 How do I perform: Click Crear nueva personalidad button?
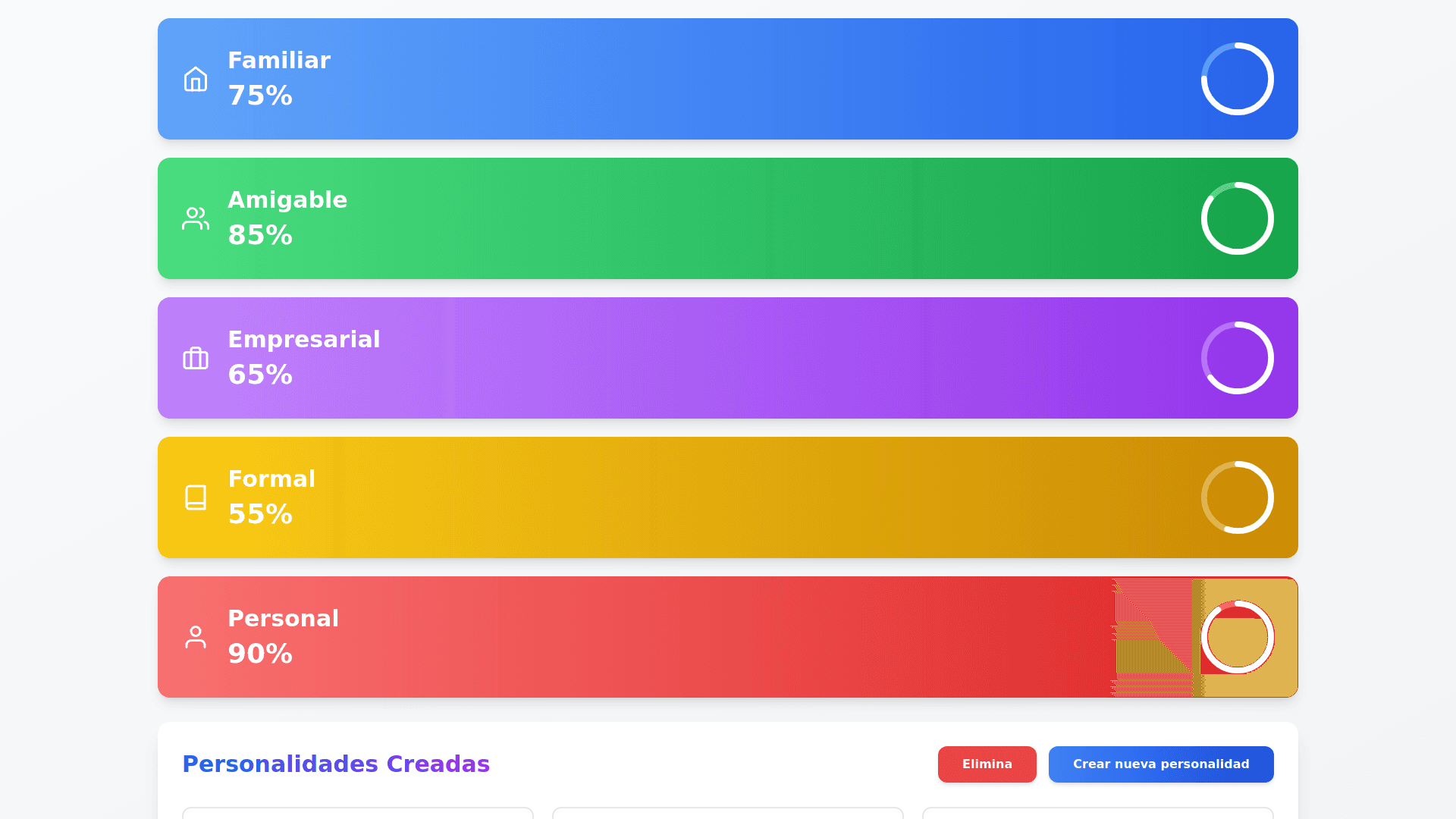pyautogui.click(x=1160, y=764)
